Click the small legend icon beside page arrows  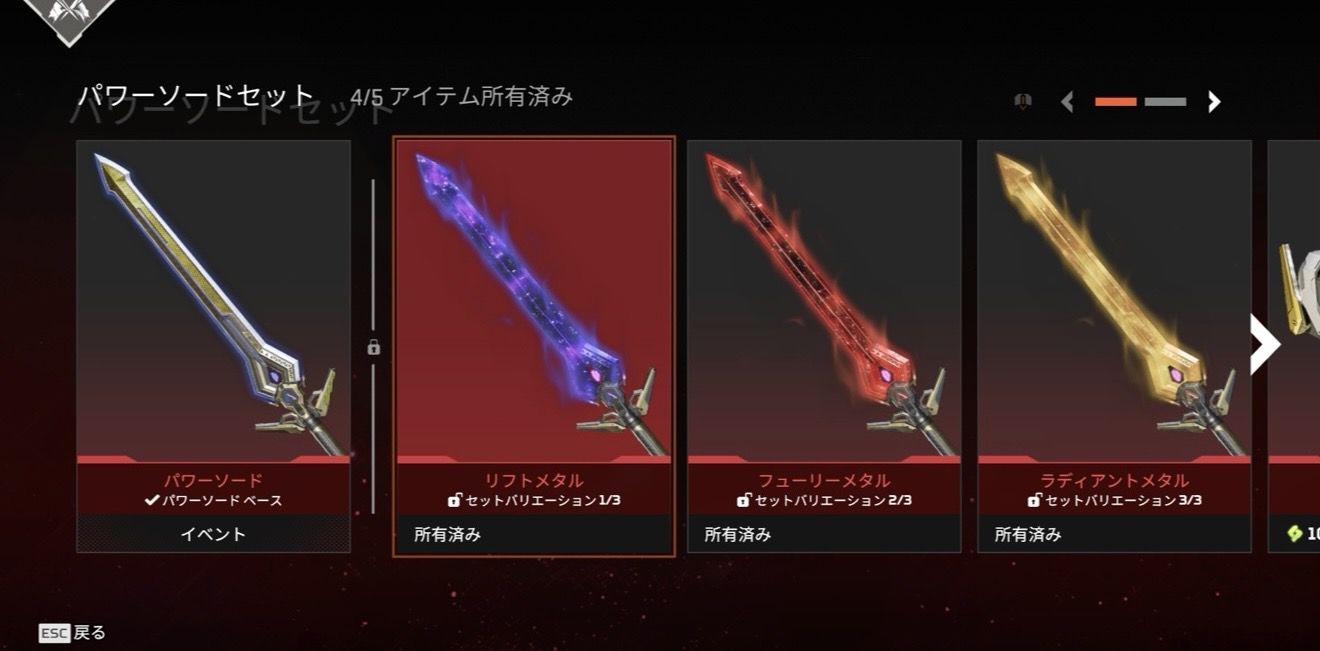[1022, 101]
